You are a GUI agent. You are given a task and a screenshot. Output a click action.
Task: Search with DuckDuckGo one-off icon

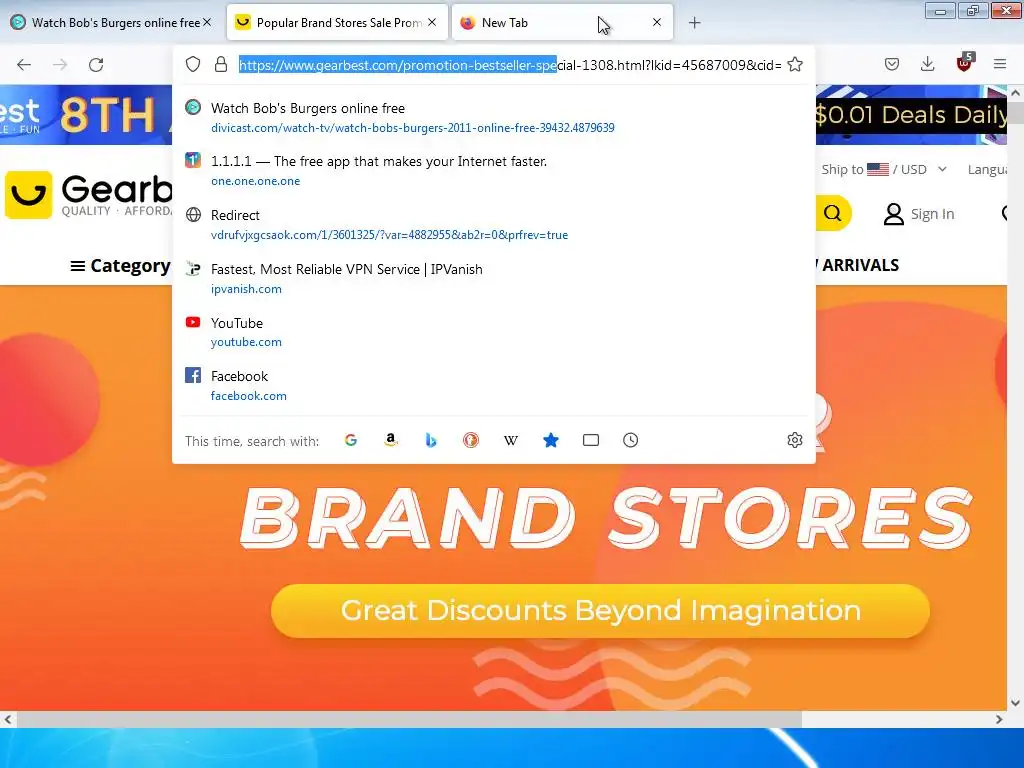coord(471,440)
